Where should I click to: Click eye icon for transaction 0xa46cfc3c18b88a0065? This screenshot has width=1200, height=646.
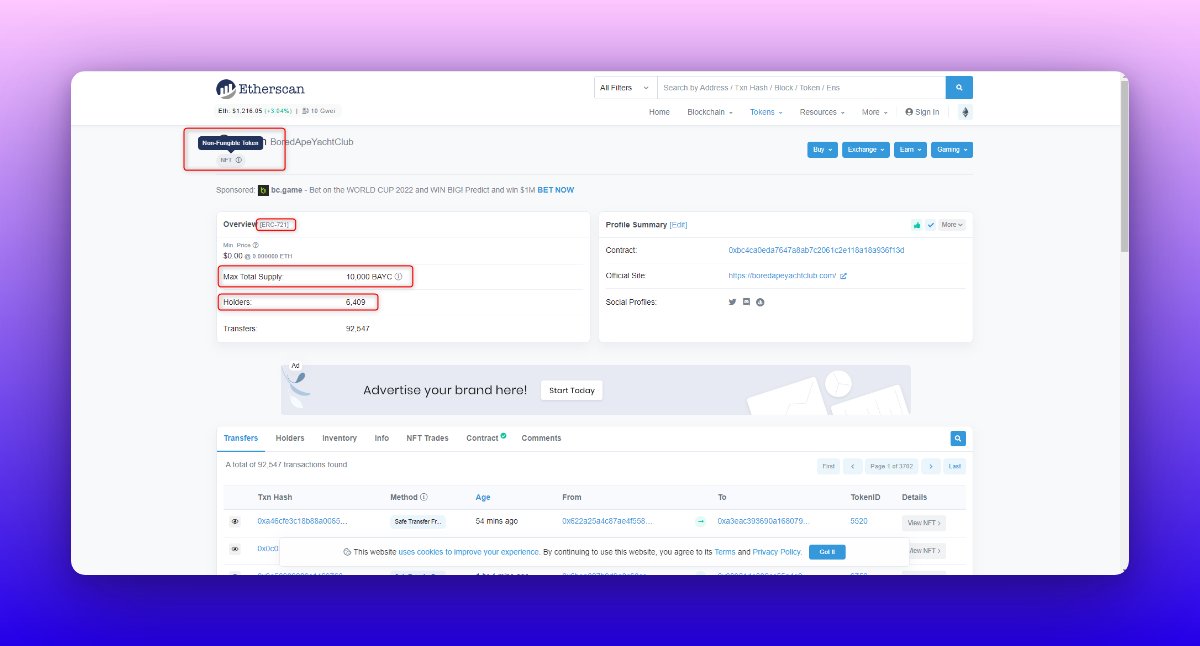[x=235, y=522]
